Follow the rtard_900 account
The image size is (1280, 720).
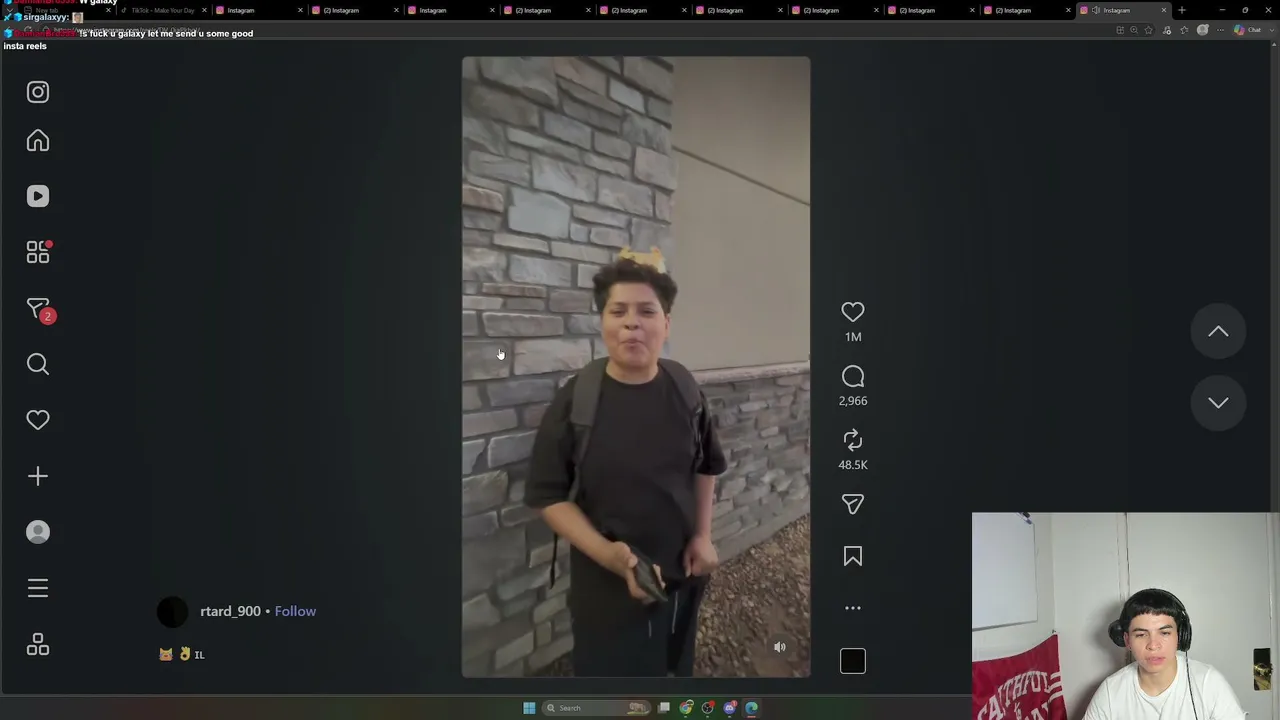click(x=295, y=611)
